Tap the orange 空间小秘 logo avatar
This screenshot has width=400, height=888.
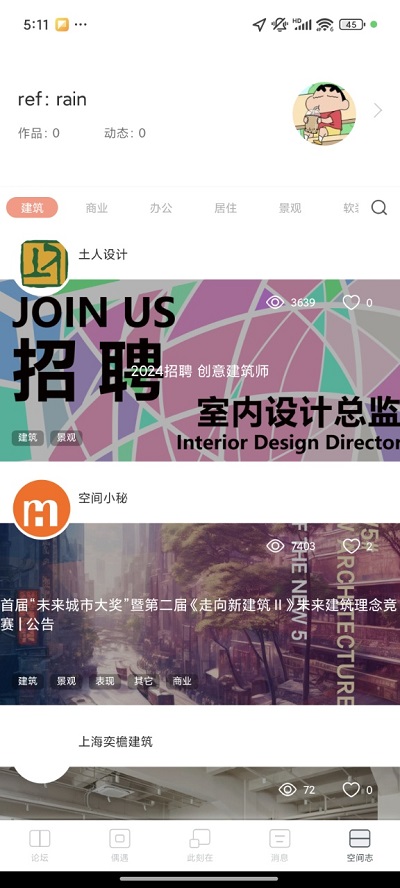coord(41,509)
